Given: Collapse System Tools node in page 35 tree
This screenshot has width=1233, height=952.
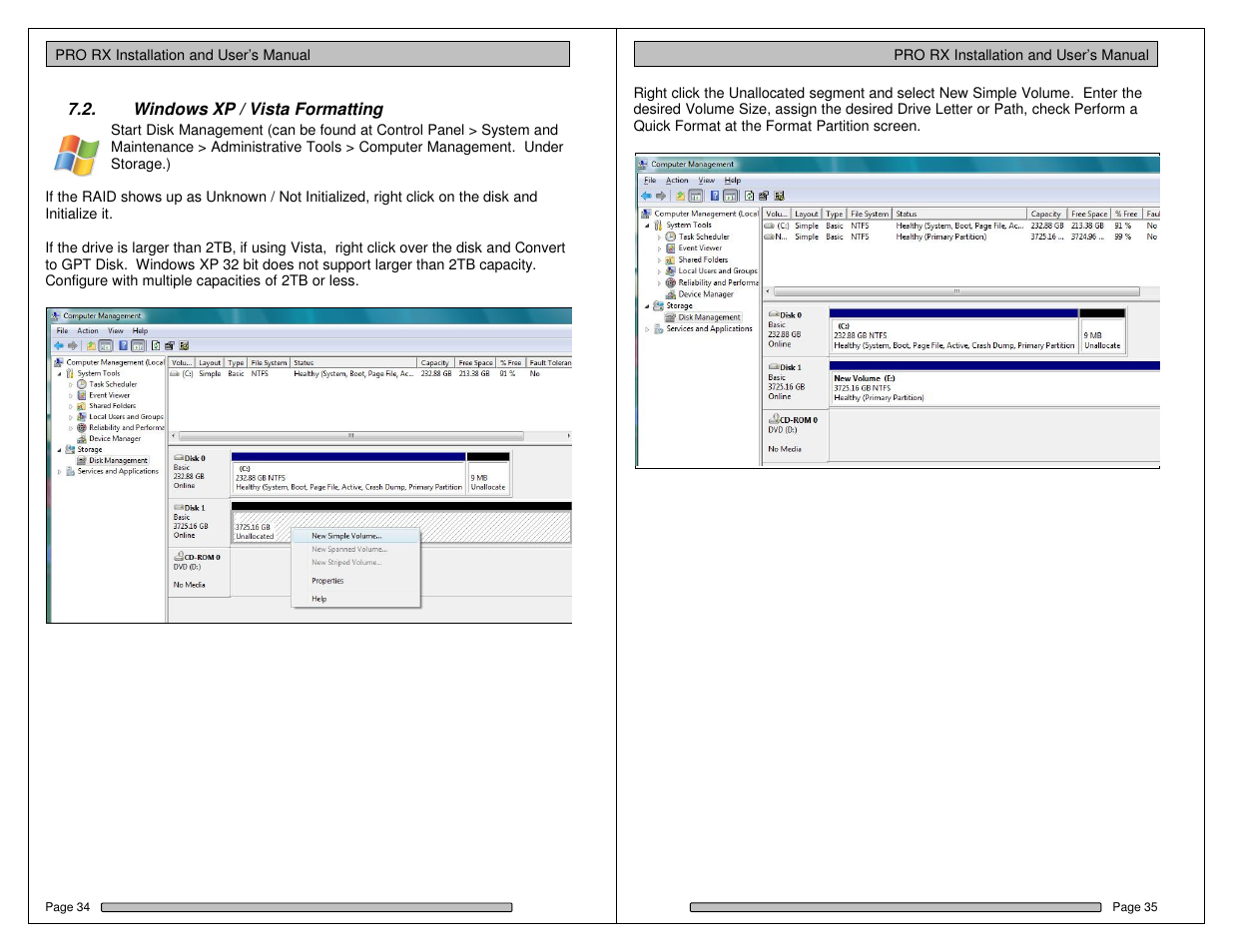Looking at the screenshot, I should [x=647, y=226].
